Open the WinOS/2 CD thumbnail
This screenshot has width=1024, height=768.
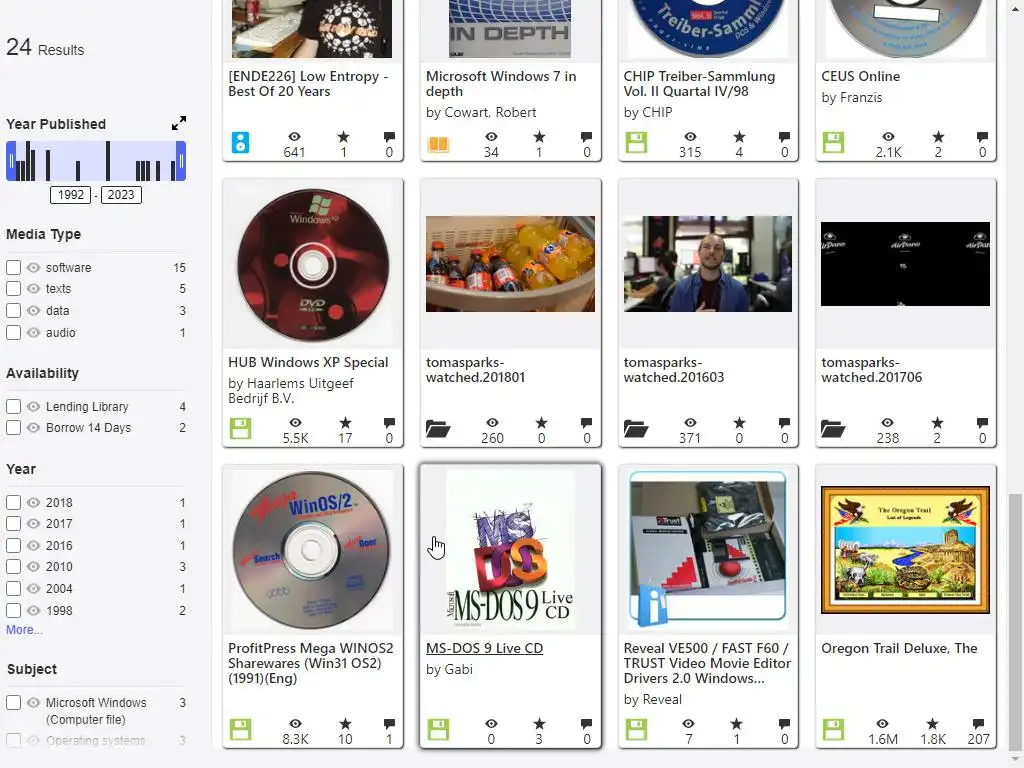[x=312, y=550]
